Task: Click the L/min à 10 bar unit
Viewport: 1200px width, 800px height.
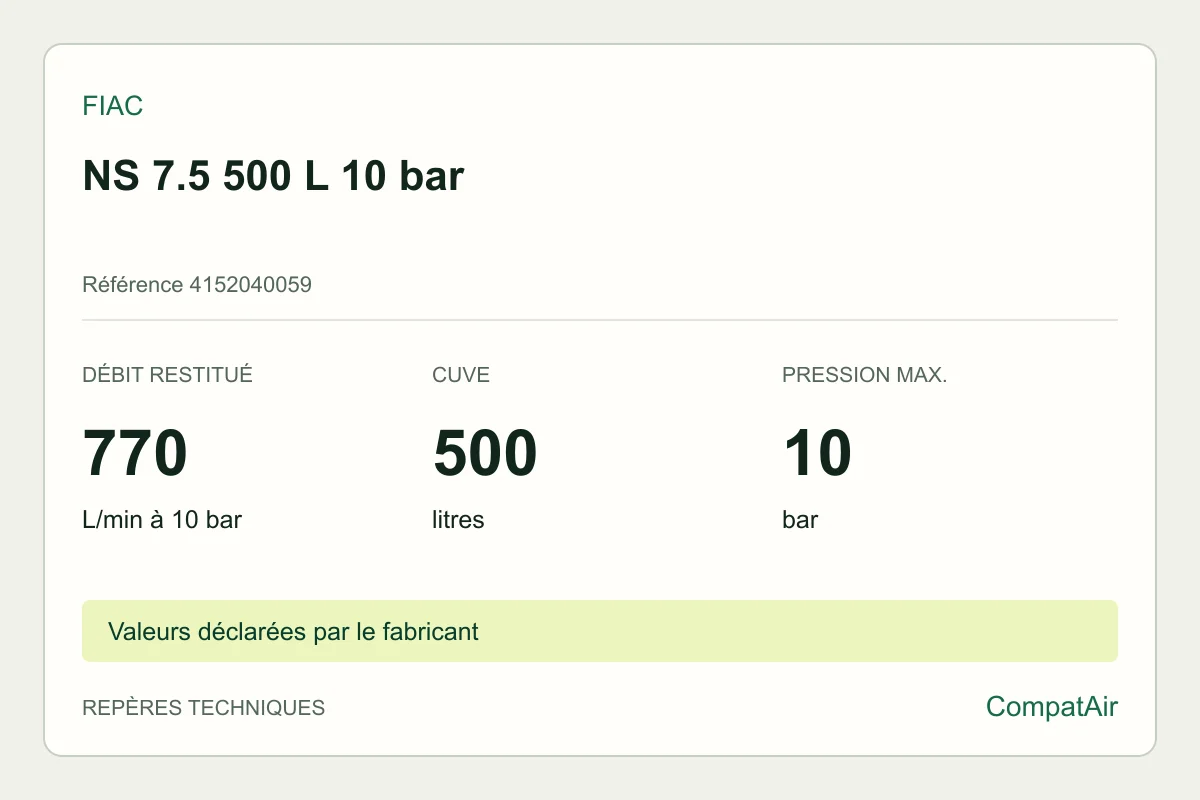Action: (x=162, y=520)
